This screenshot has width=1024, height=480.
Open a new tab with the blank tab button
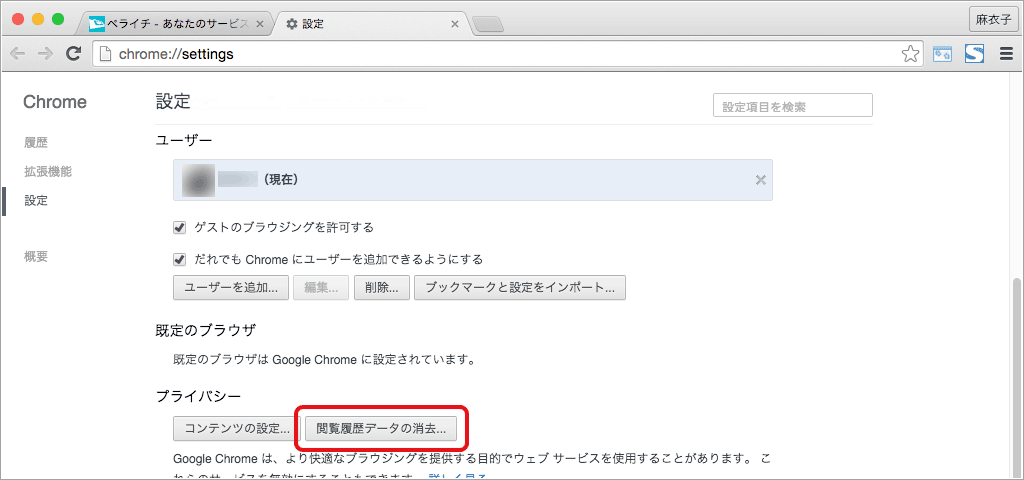click(488, 25)
